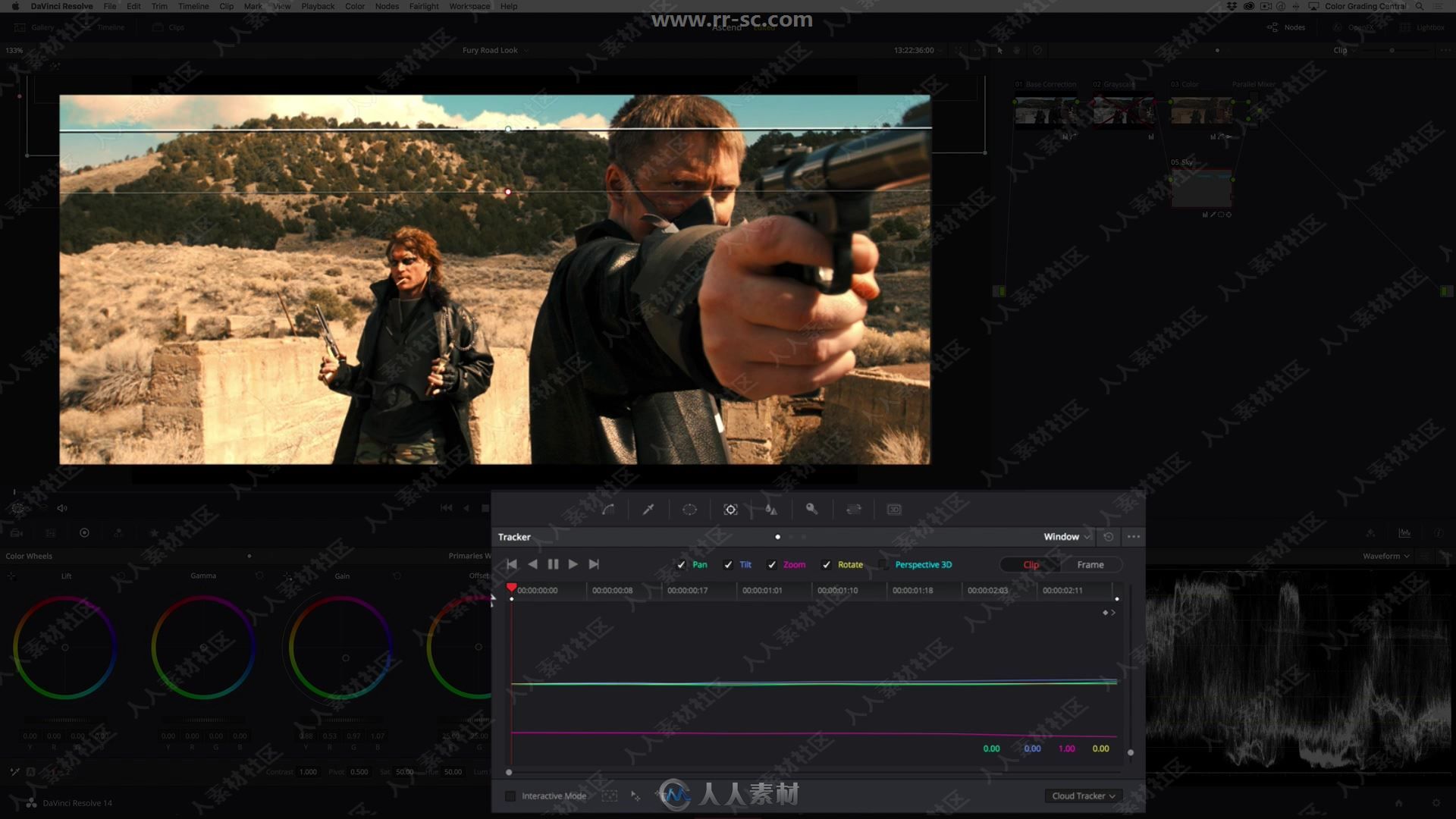Open the timecode 13:22:36:00 dropdown
Image resolution: width=1456 pixels, height=819 pixels.
click(x=918, y=50)
